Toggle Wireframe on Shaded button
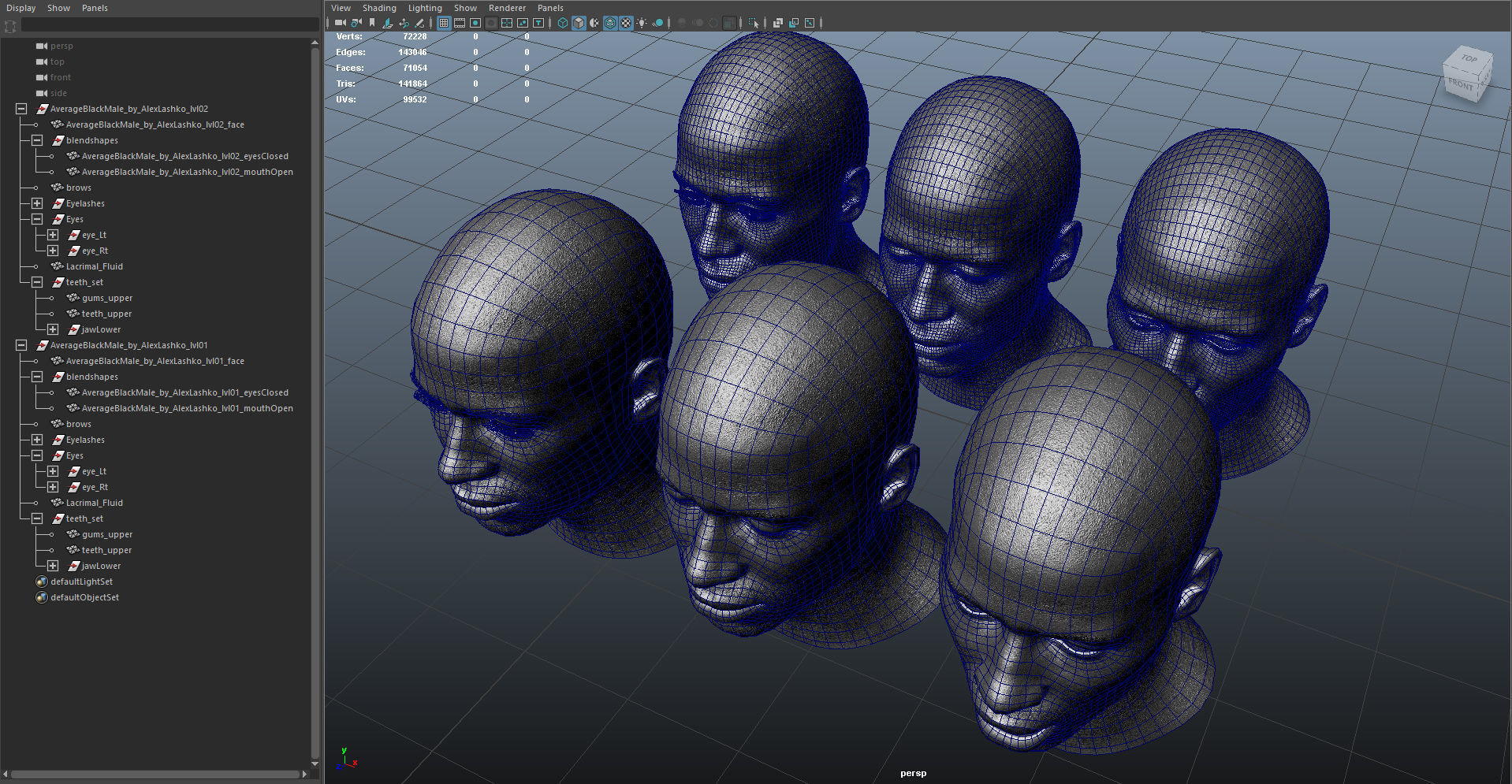 coord(610,23)
